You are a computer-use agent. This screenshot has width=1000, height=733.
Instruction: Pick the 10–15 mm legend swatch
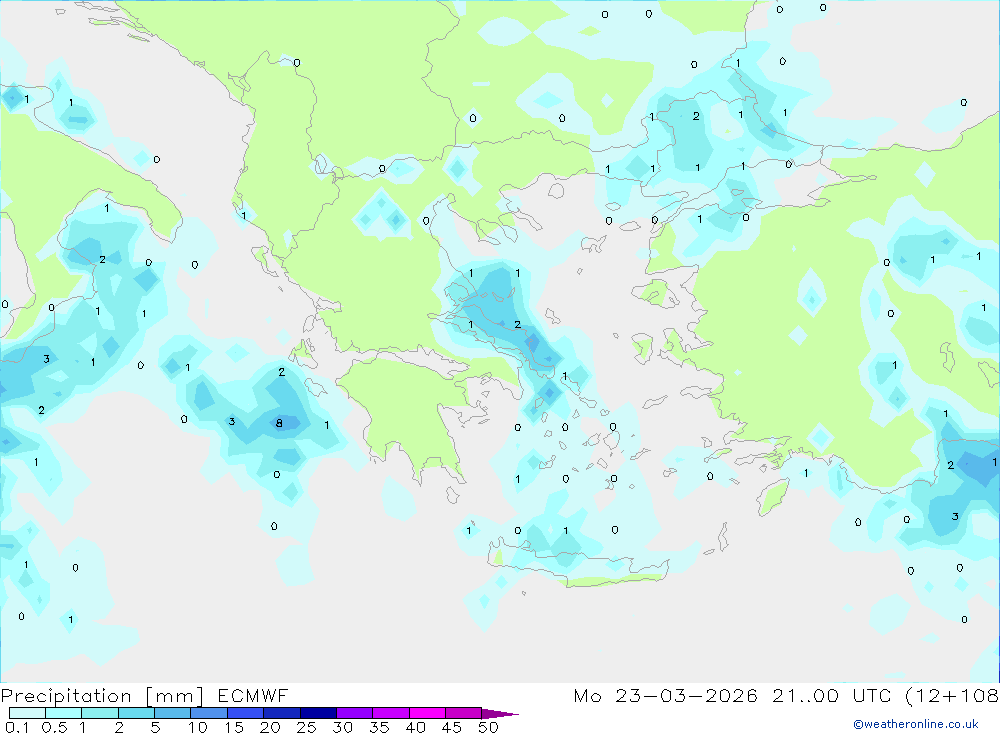[209, 713]
